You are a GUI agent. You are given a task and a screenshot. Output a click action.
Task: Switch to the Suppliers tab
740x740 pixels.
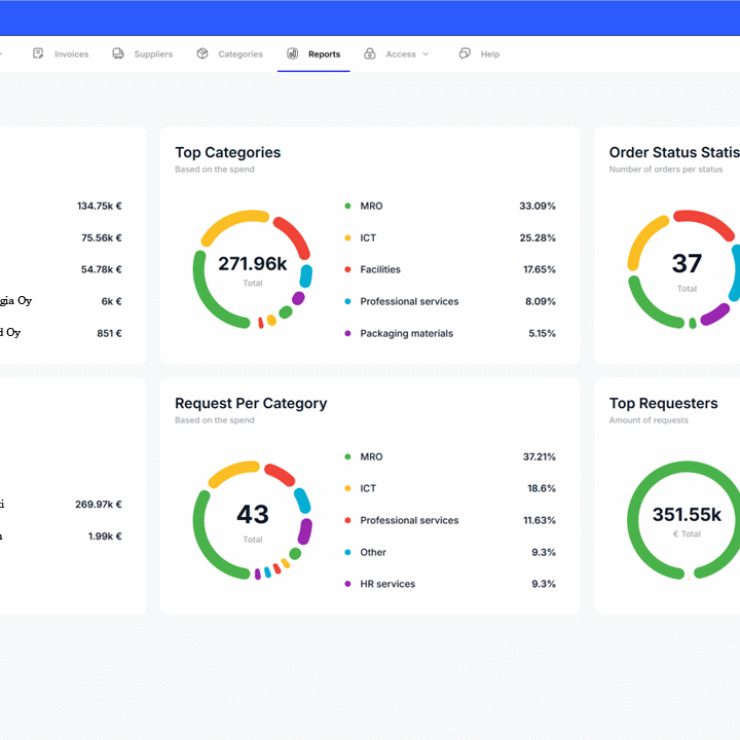point(153,54)
